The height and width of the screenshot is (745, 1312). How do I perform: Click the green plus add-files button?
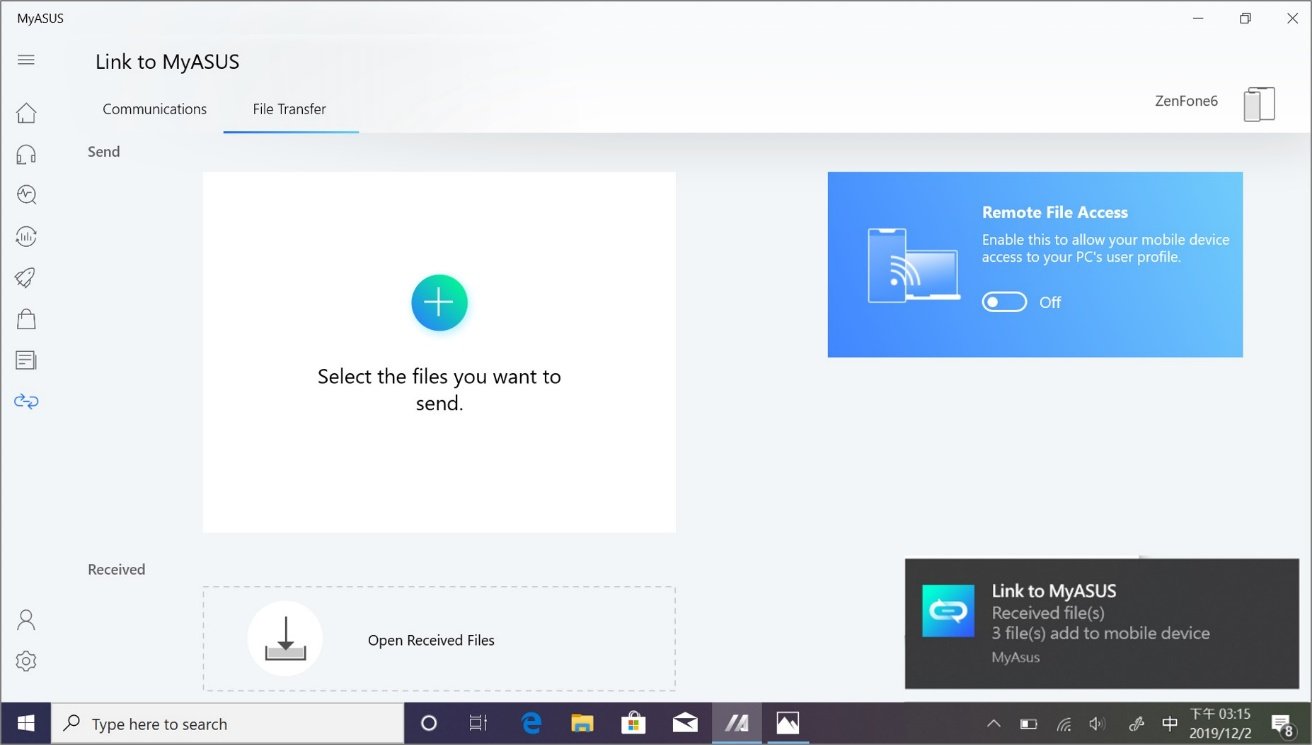coord(439,302)
